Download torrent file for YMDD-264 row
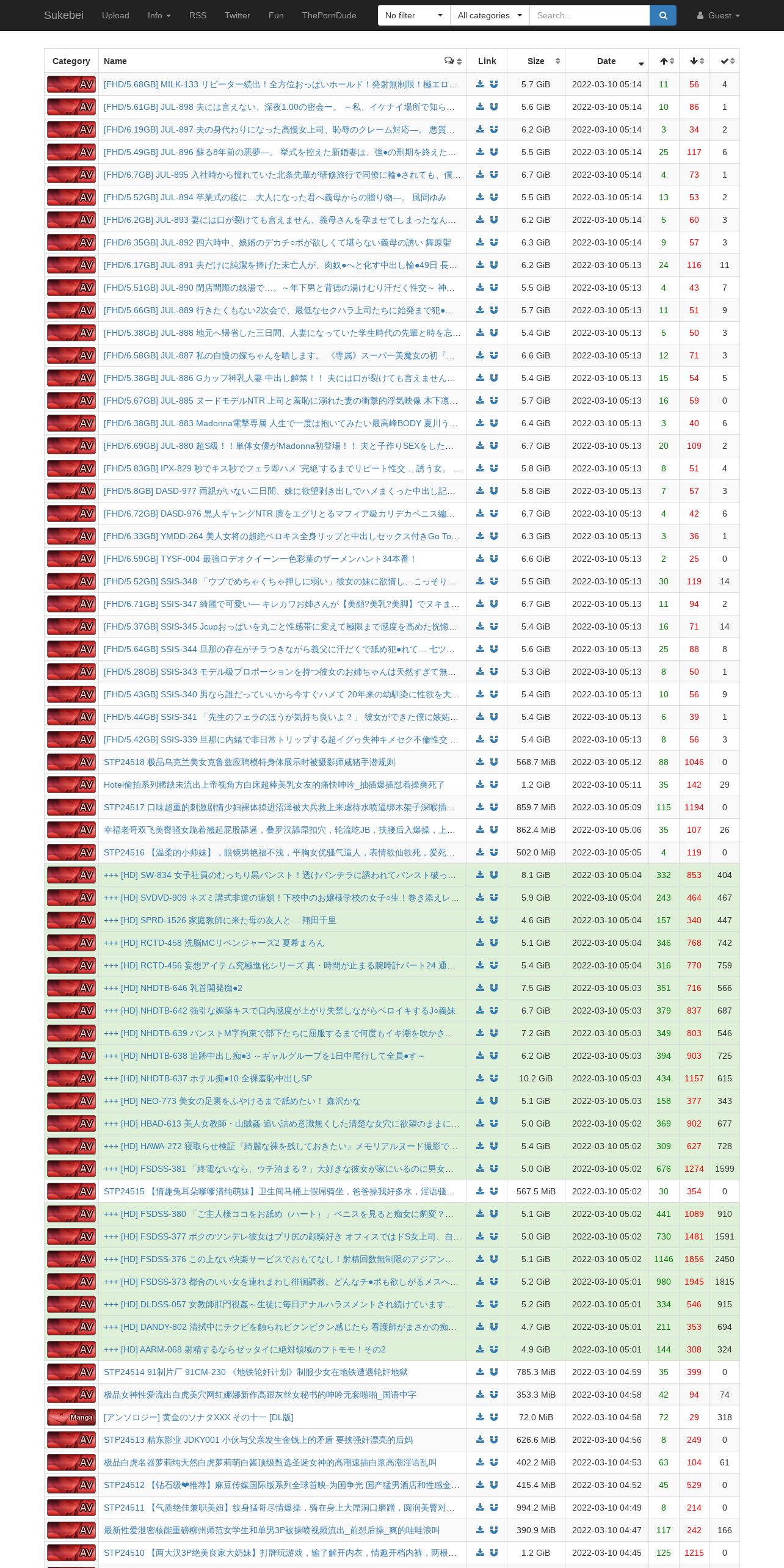 tap(481, 536)
